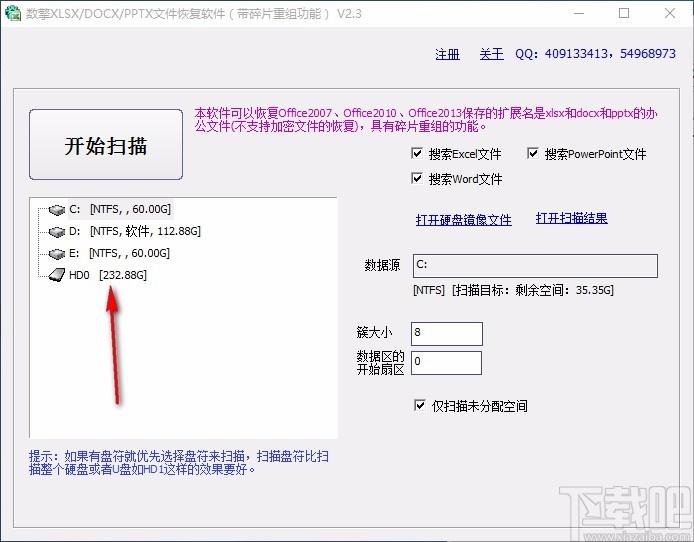694x542 pixels.
Task: Maximize the recovery software window
Action: click(624, 13)
